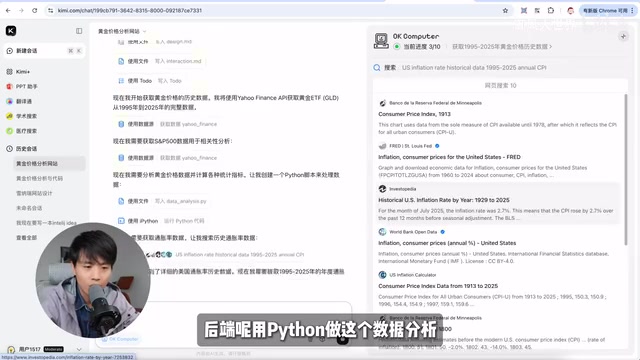Viewport: 640px width, 360px height.
Task: Reload the browser page
Action: pyautogui.click(x=35, y=11)
